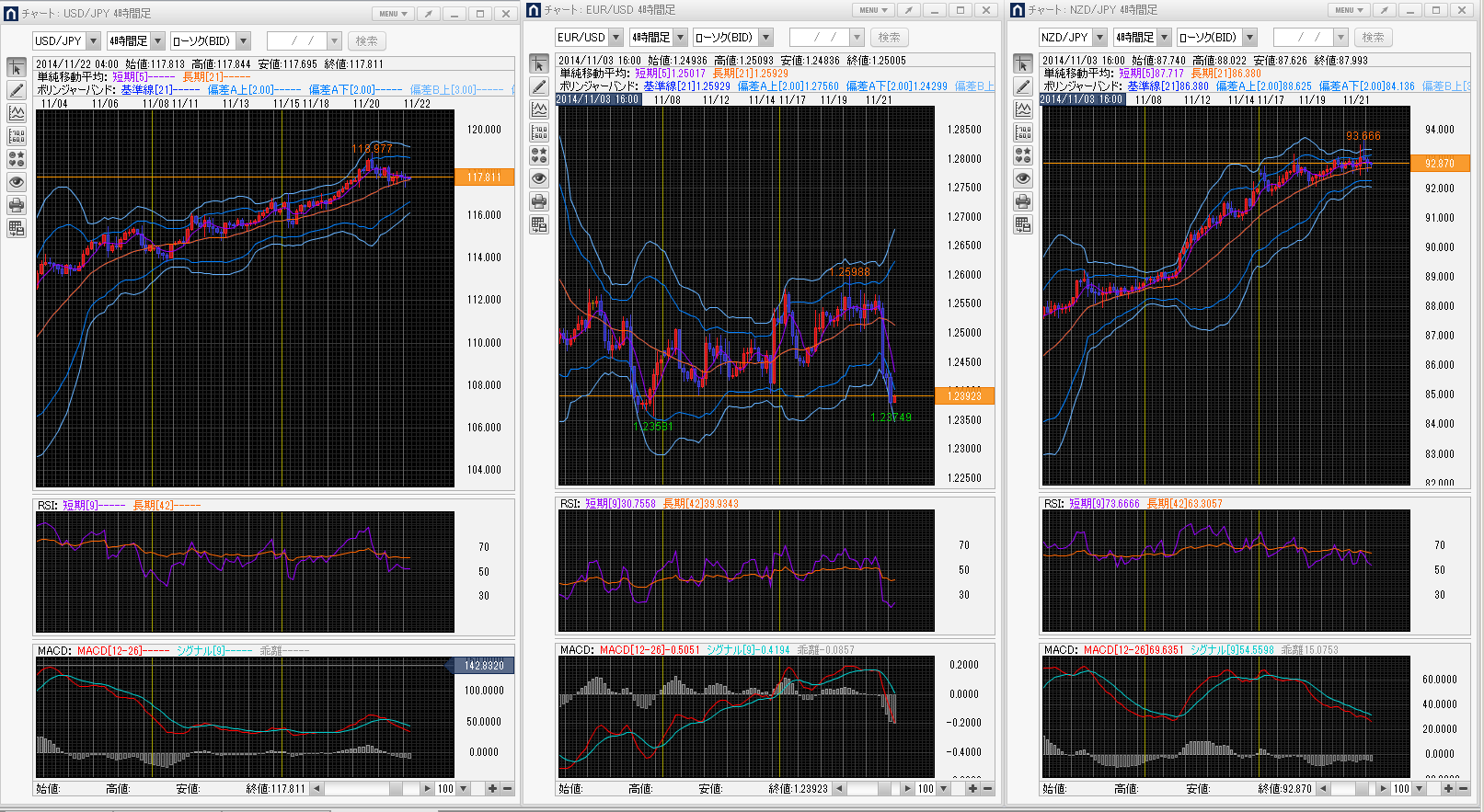Click the 検索 button in EUR/USD chart

[889, 38]
